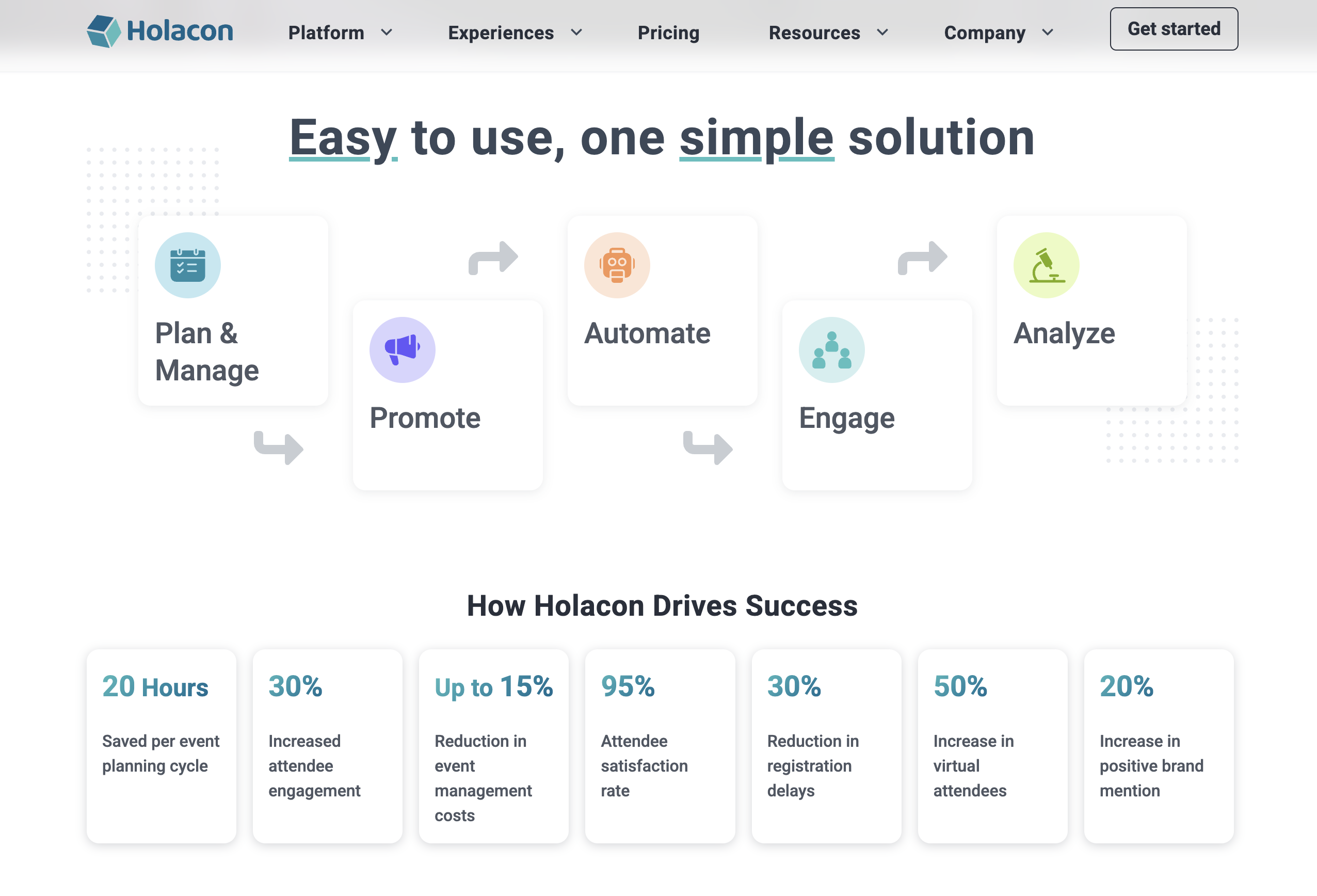Click 'Reduction in registration delays' description

click(813, 765)
